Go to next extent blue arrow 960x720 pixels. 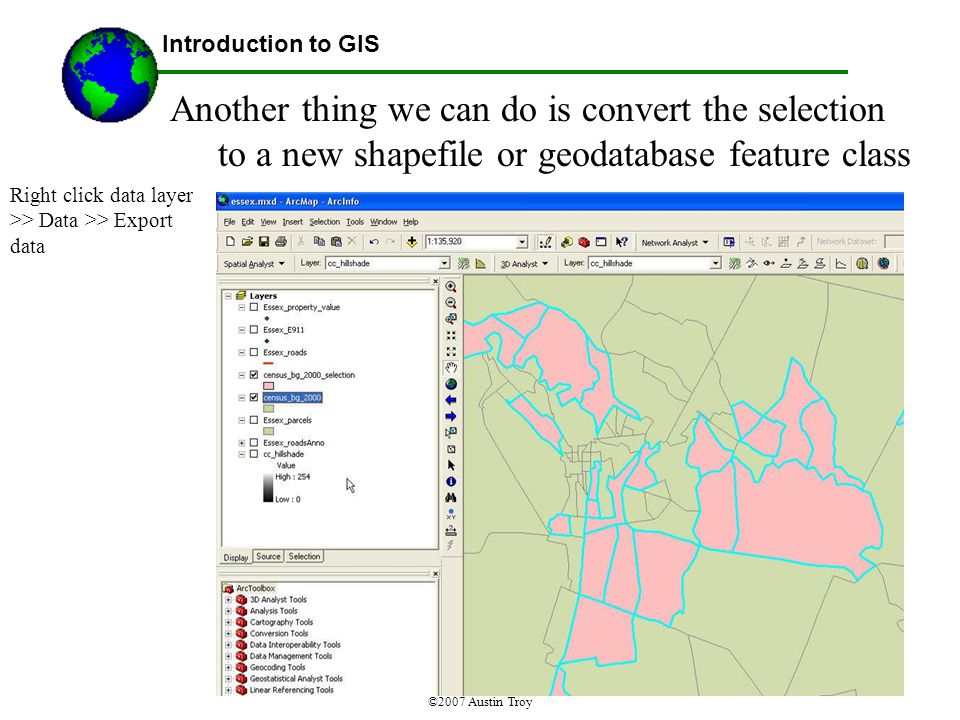451,417
